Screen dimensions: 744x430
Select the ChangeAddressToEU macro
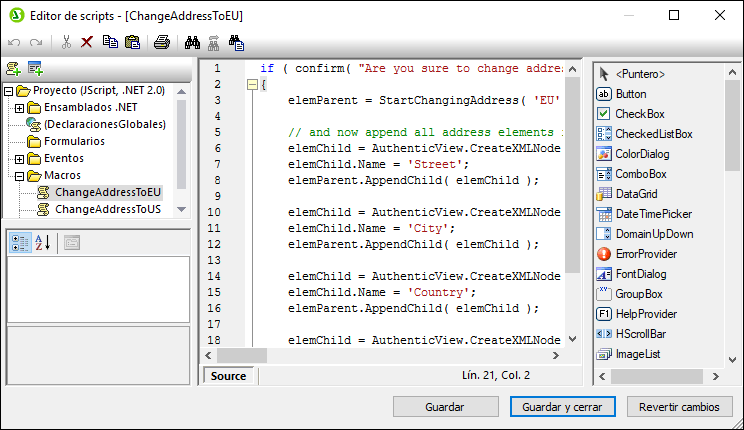click(108, 192)
